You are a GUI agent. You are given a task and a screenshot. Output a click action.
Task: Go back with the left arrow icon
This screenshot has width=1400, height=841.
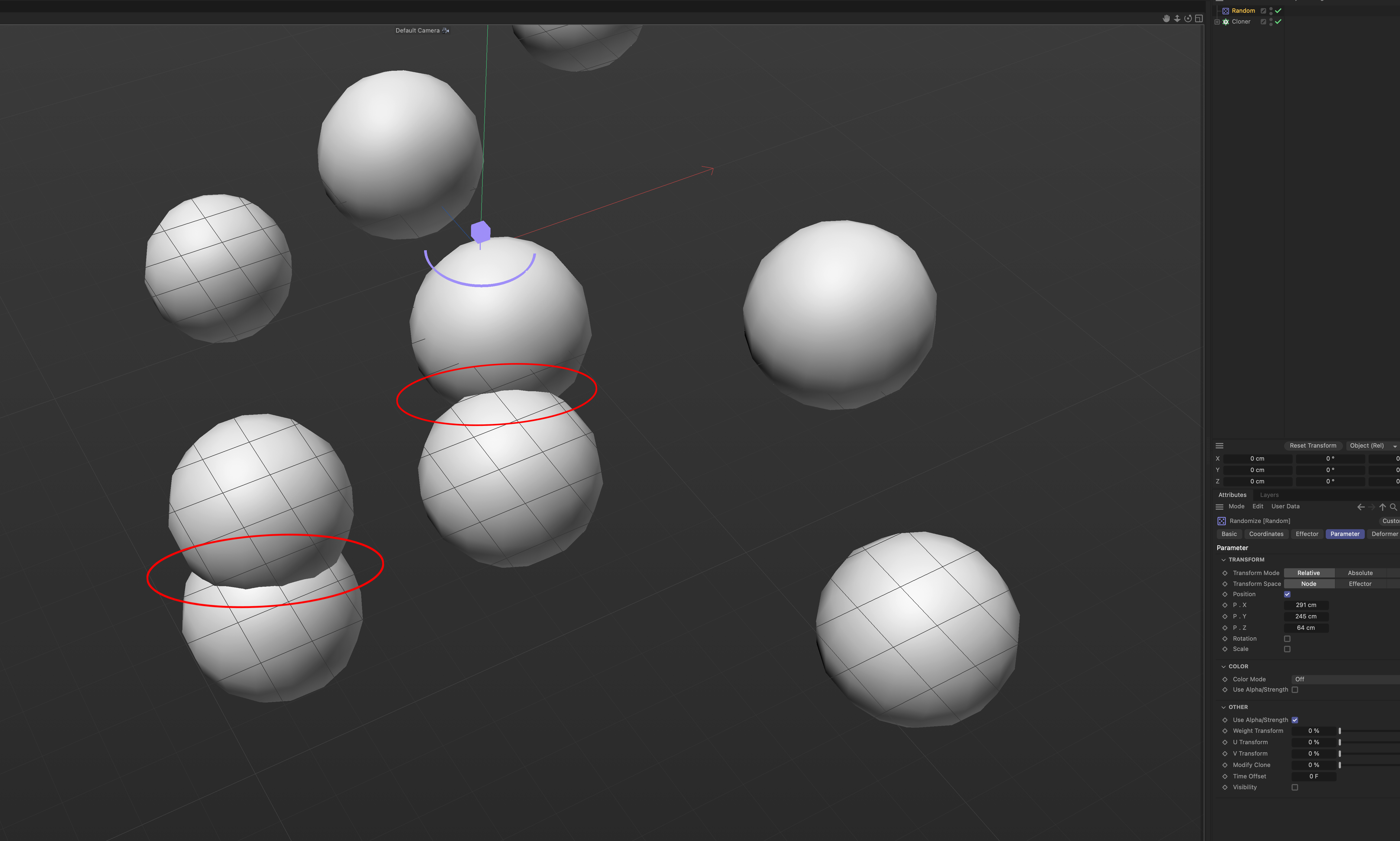(1360, 507)
